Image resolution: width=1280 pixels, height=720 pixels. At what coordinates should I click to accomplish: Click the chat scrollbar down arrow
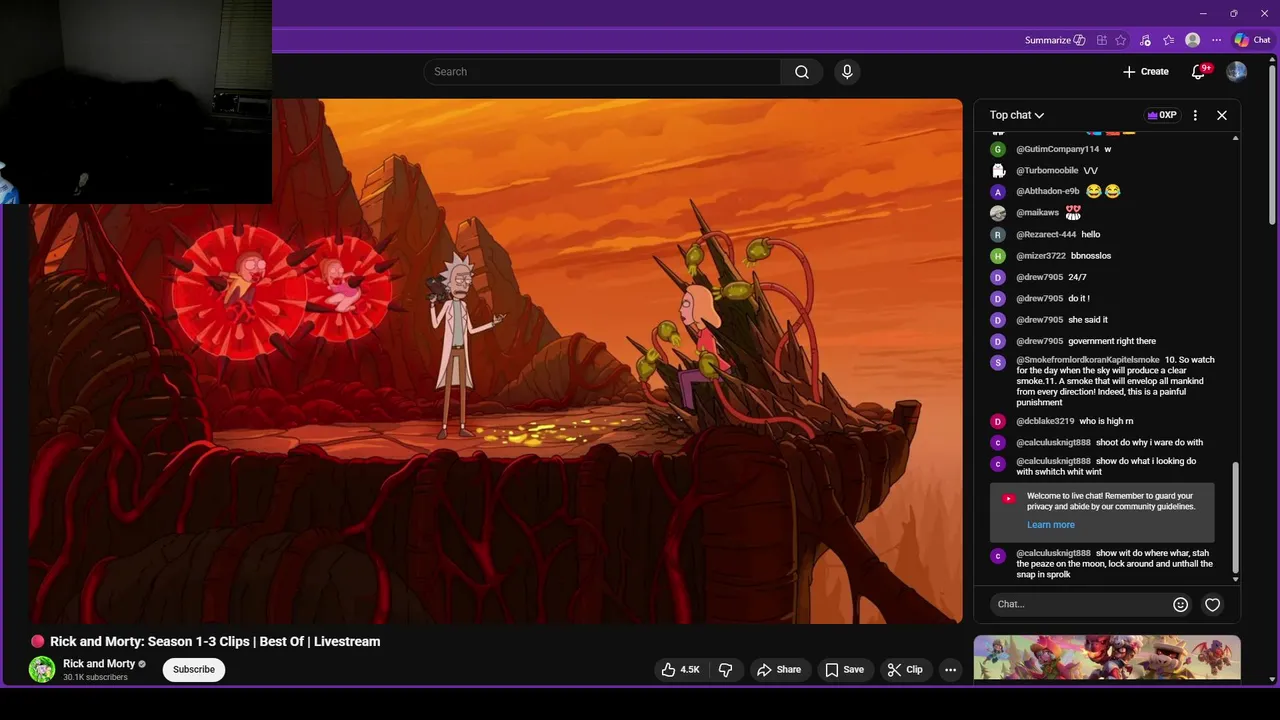1236,579
